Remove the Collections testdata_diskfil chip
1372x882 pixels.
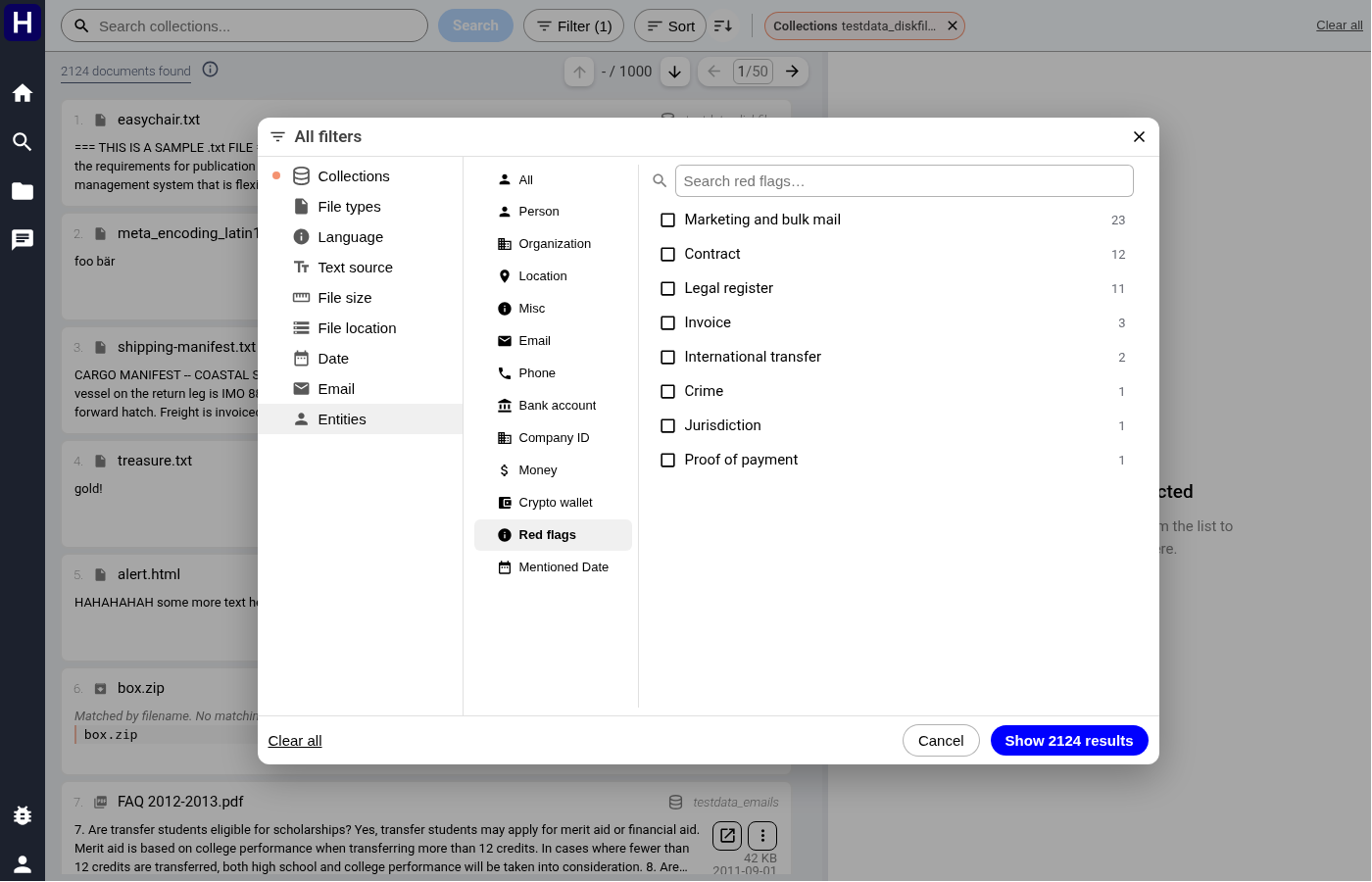point(952,25)
